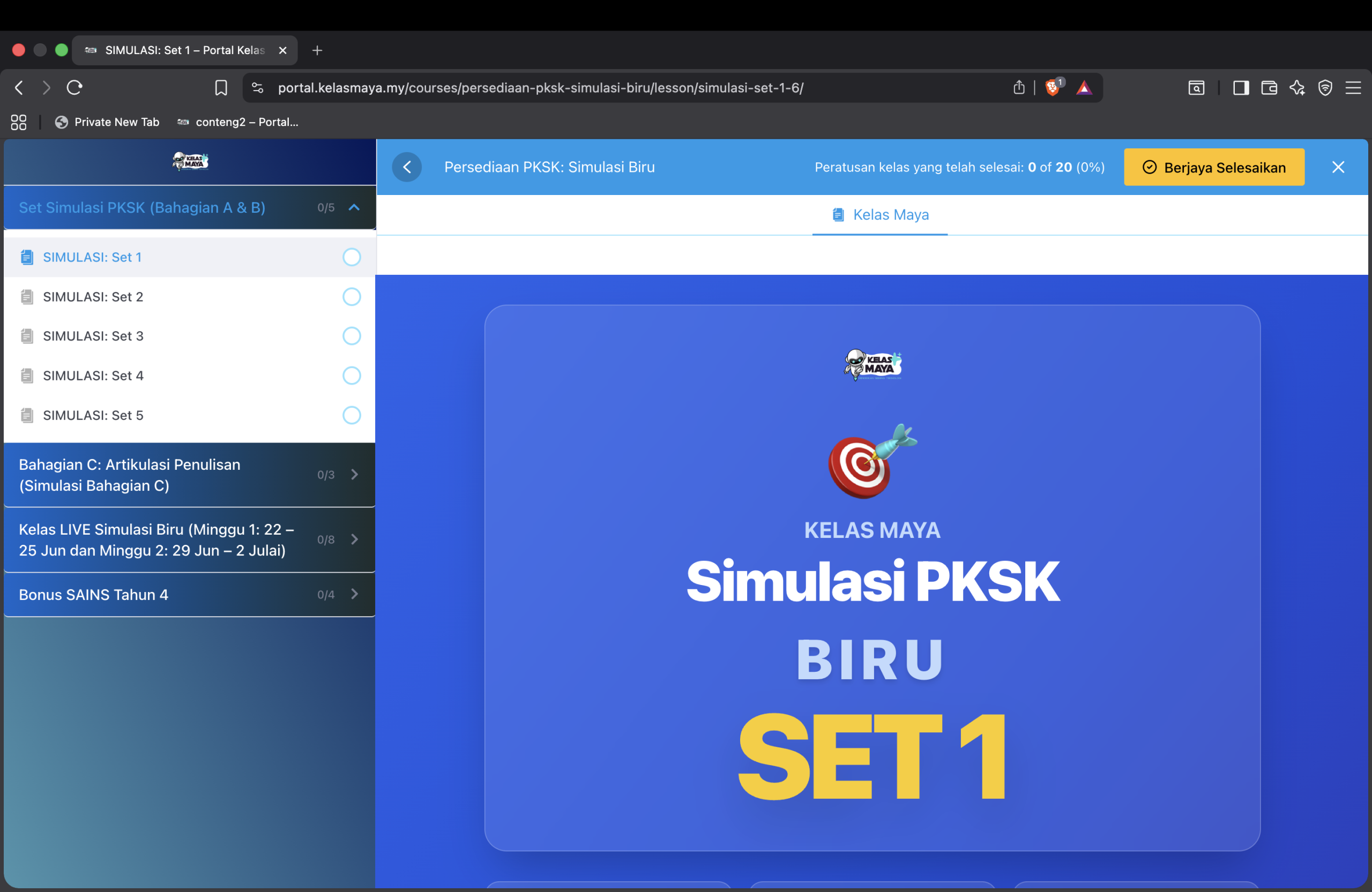
Task: Expand Bahagian C: Artikulasi Penulisan section
Action: pyautogui.click(x=190, y=475)
